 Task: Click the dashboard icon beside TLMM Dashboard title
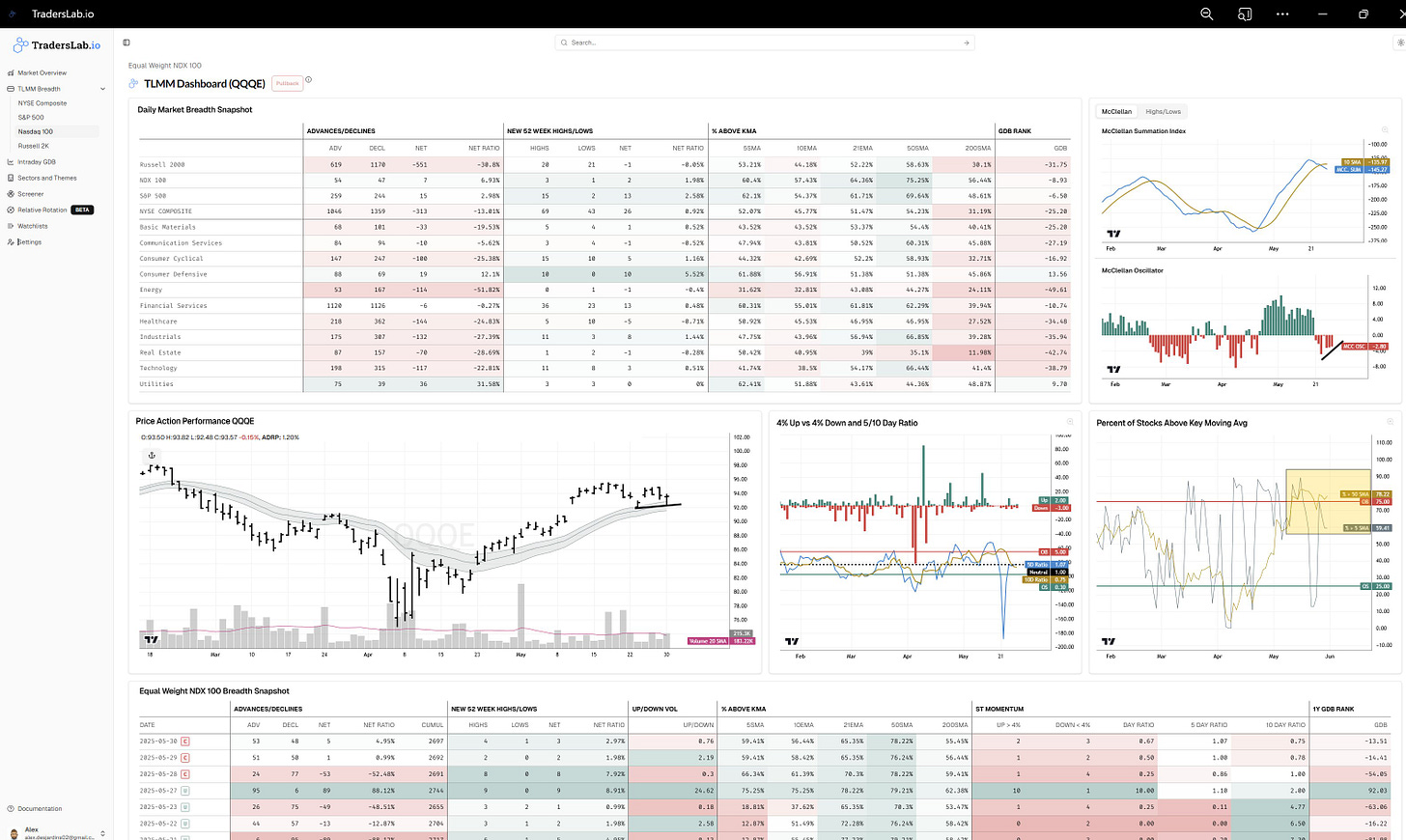click(134, 84)
